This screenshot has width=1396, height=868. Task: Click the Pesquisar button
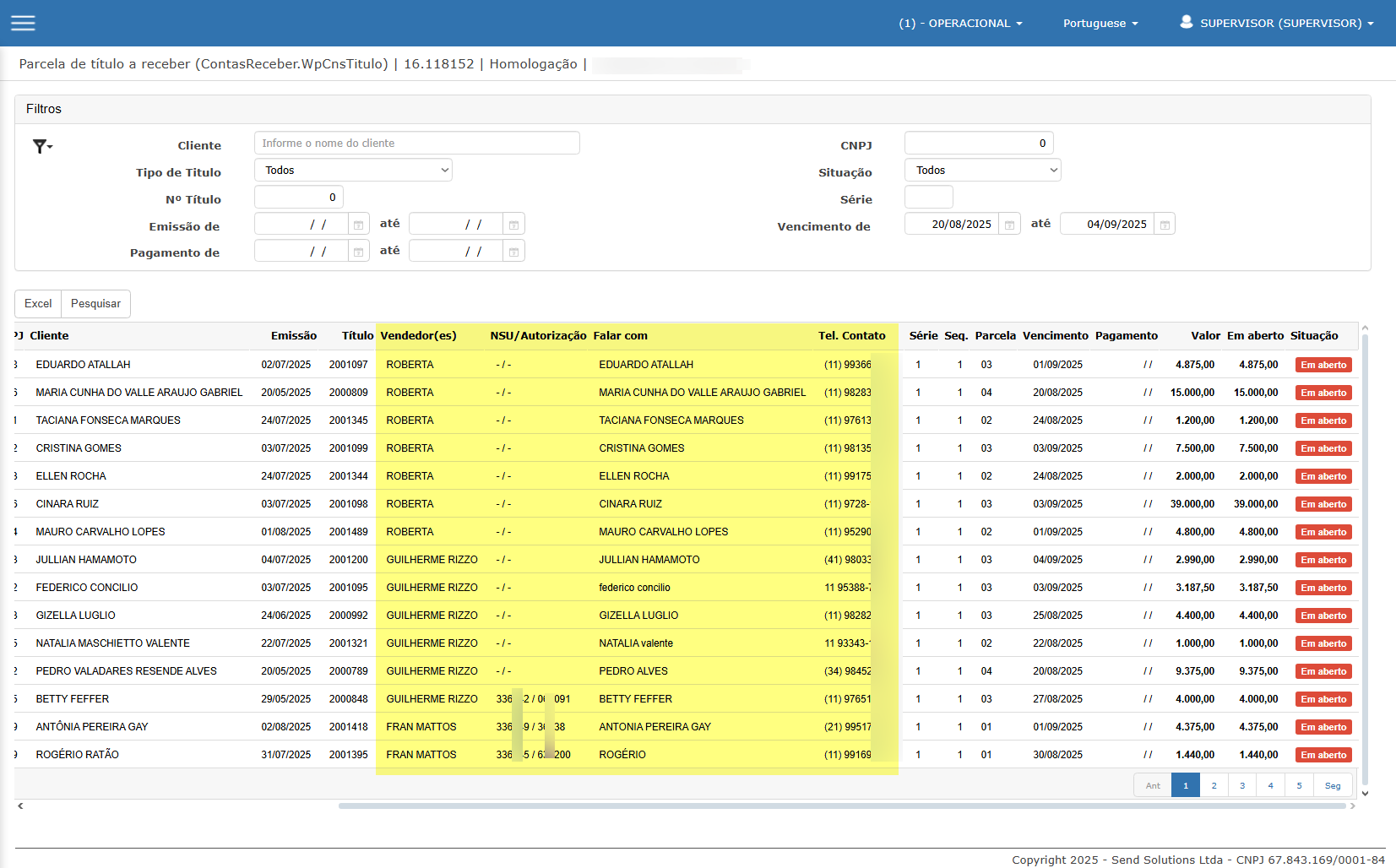pos(95,304)
